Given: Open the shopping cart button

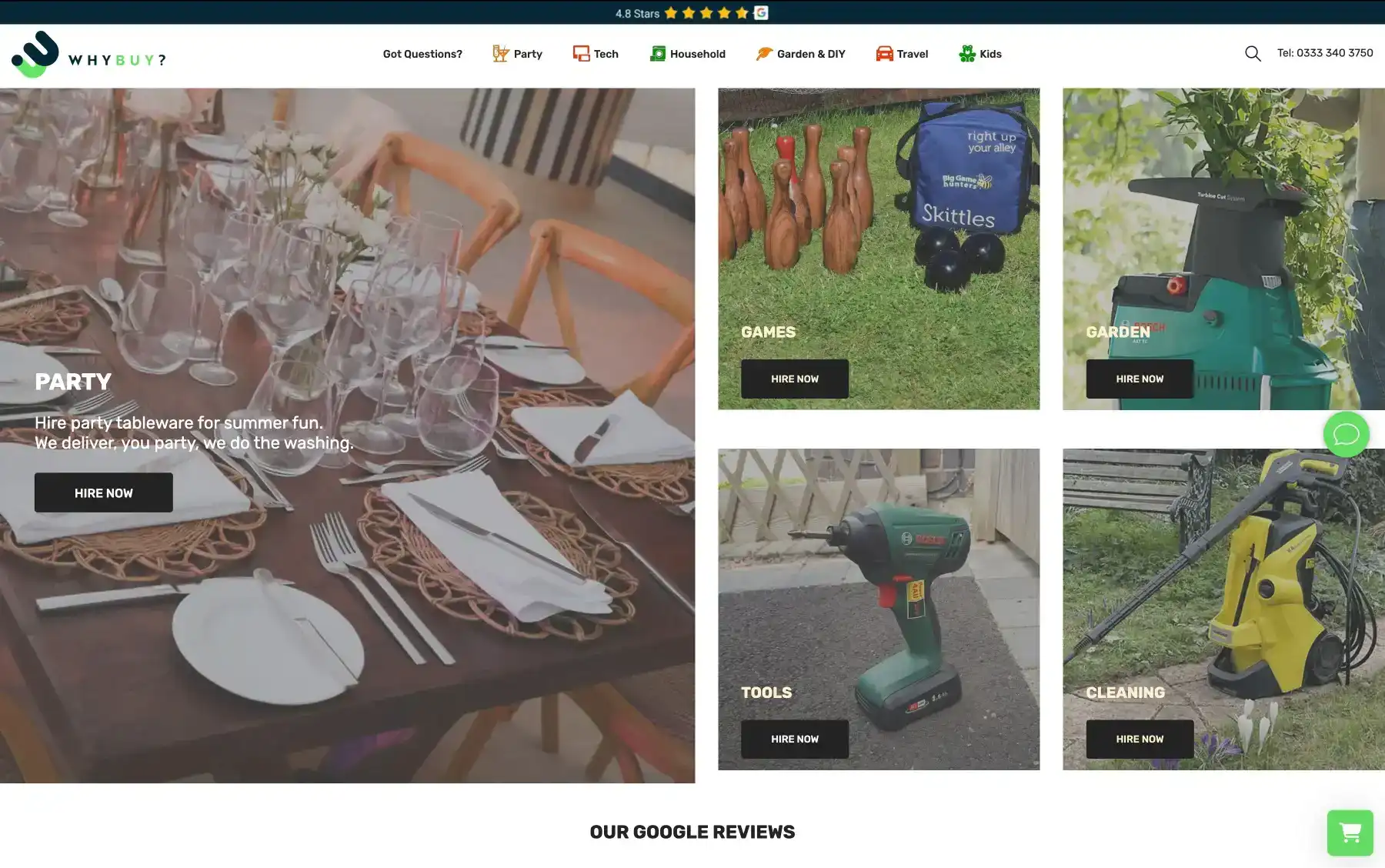Looking at the screenshot, I should tap(1350, 833).
